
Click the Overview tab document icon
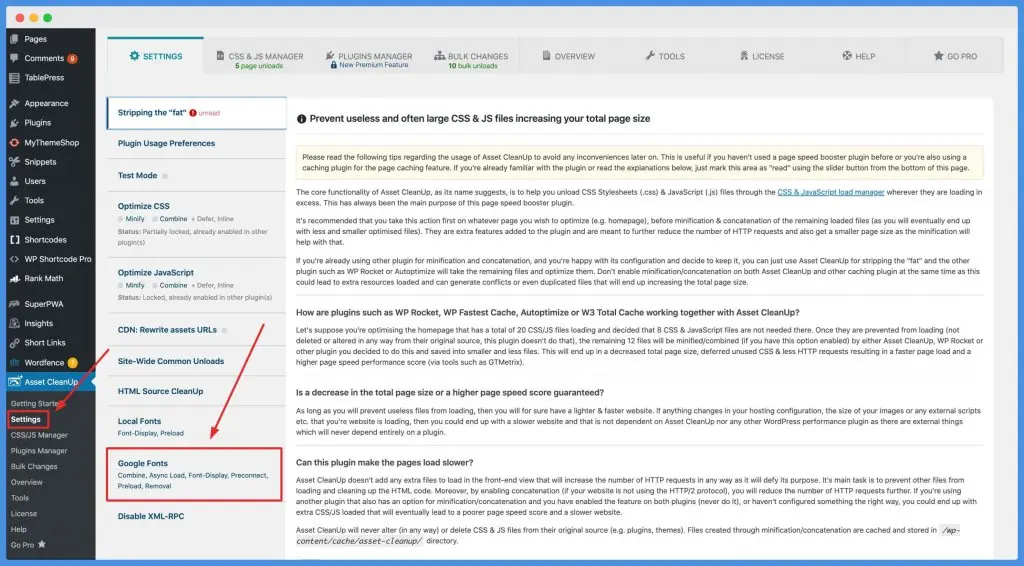click(x=547, y=55)
